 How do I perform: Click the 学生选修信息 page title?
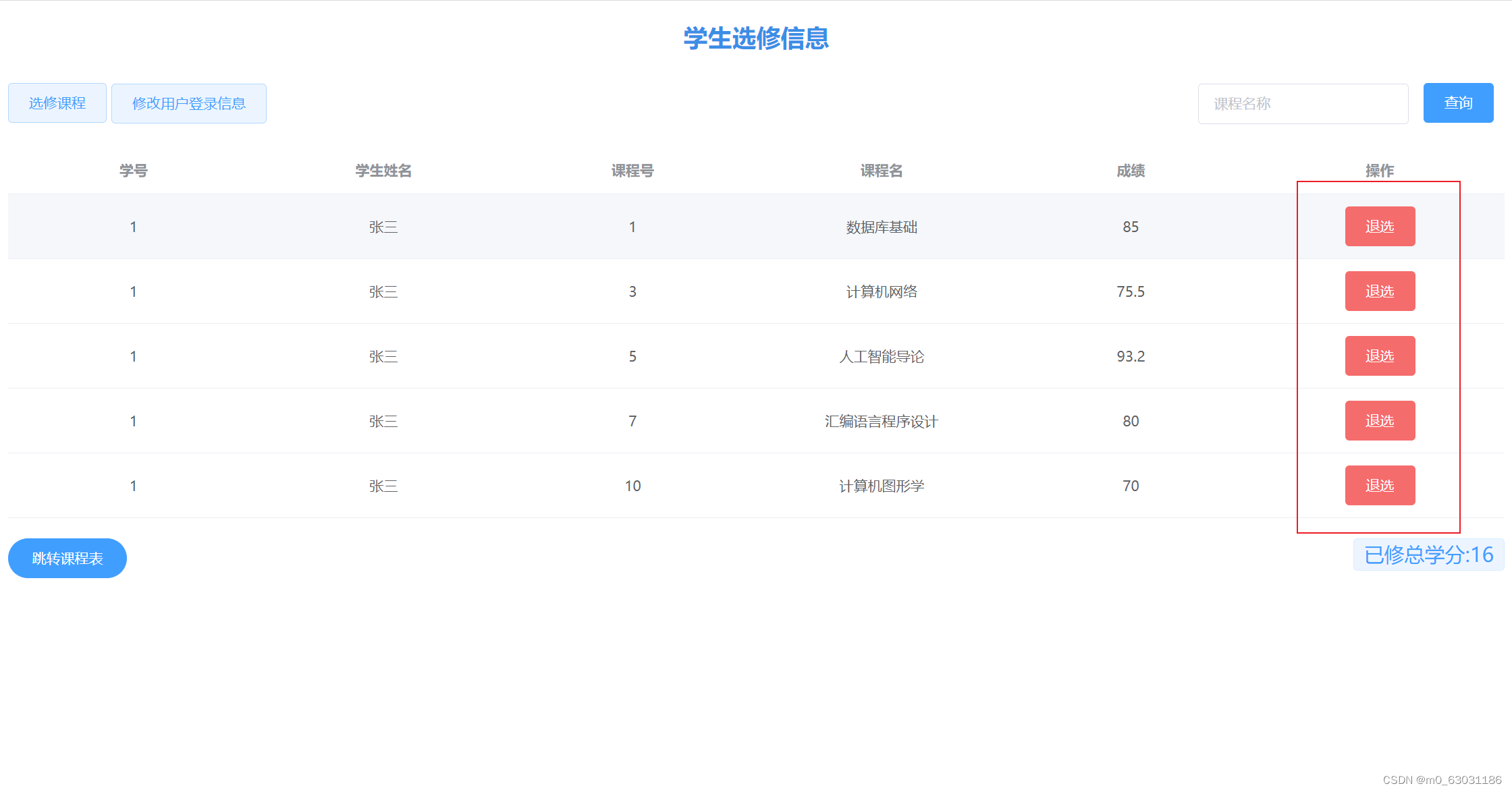click(x=755, y=38)
